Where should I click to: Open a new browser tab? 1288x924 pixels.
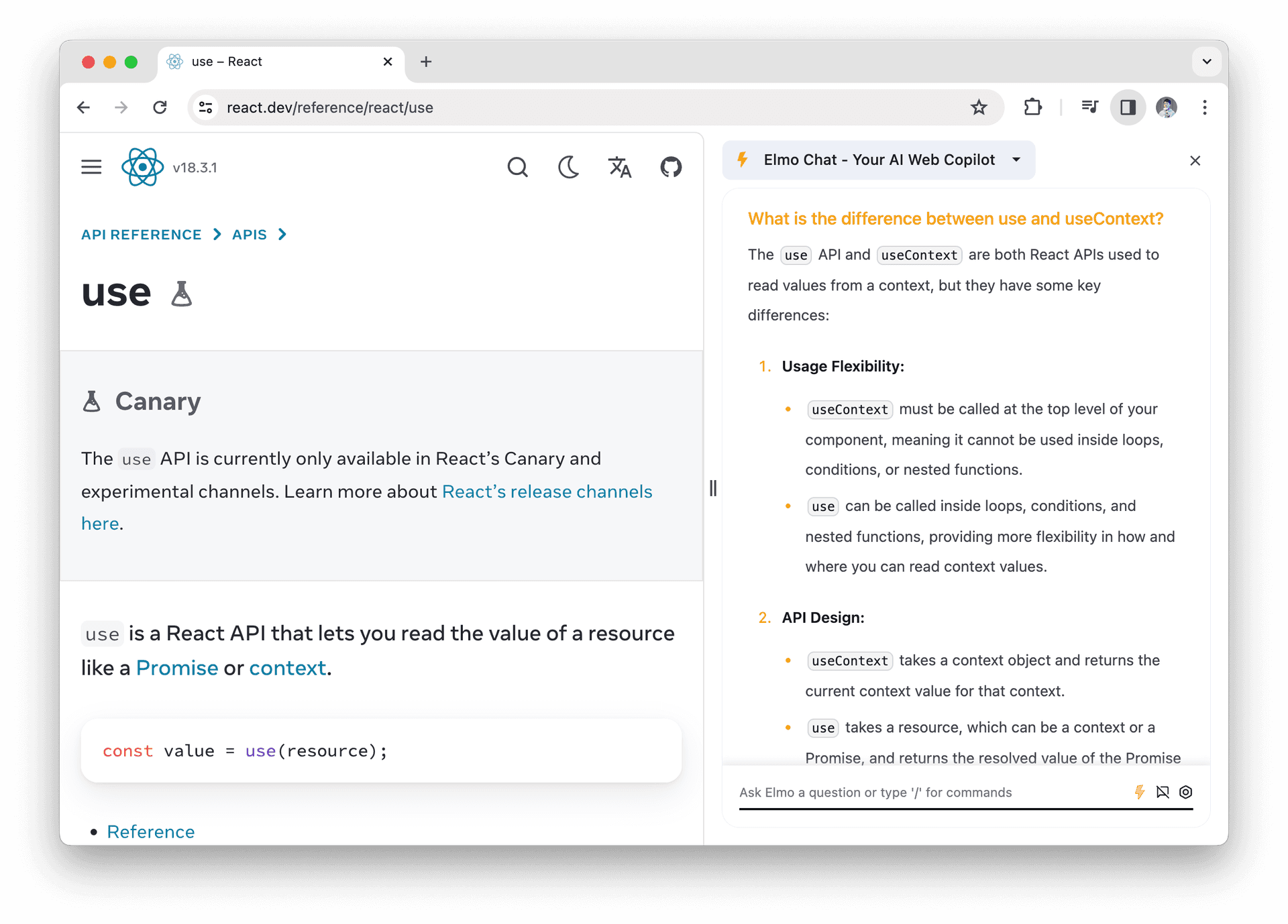click(426, 61)
